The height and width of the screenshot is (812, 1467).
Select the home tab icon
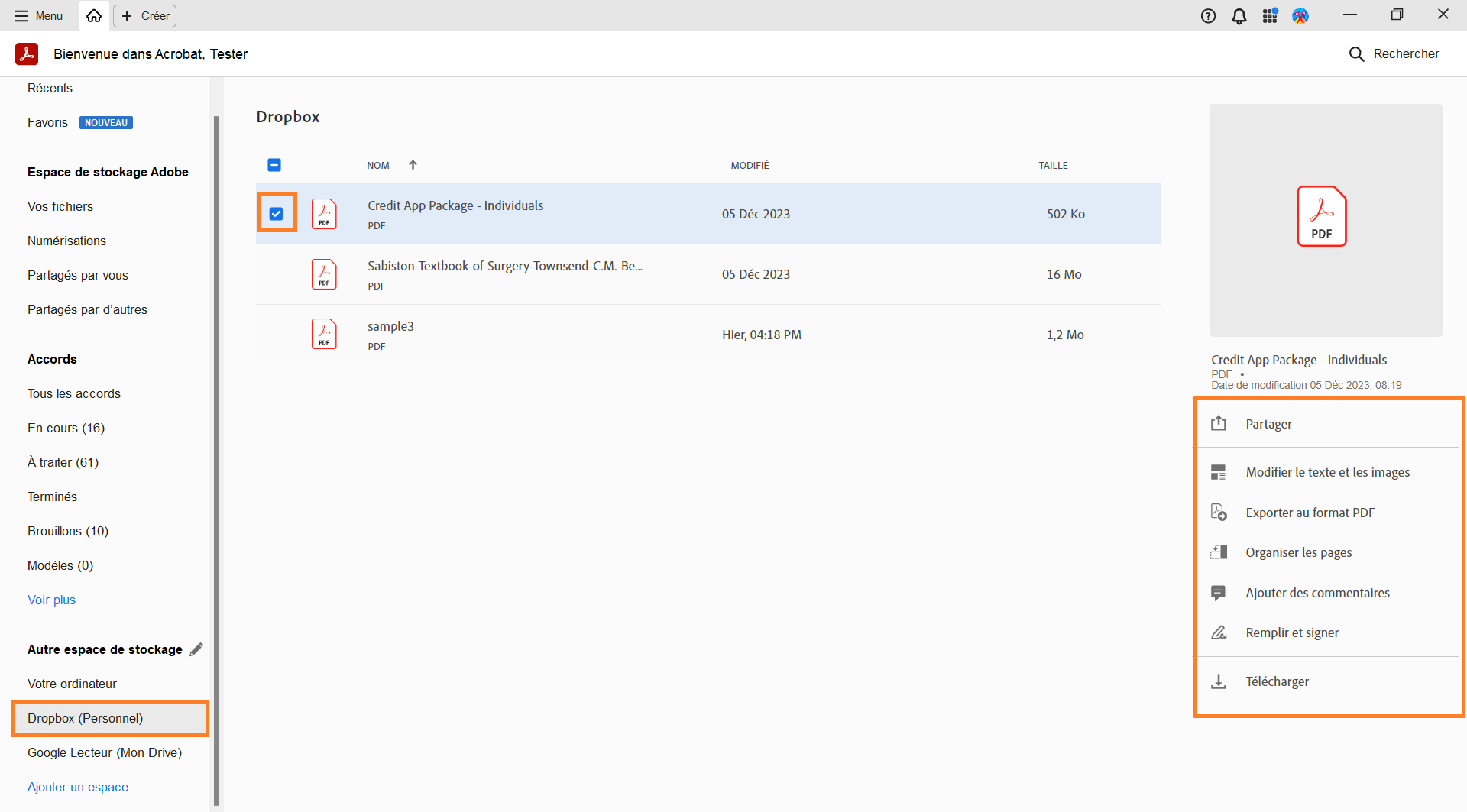tap(93, 15)
